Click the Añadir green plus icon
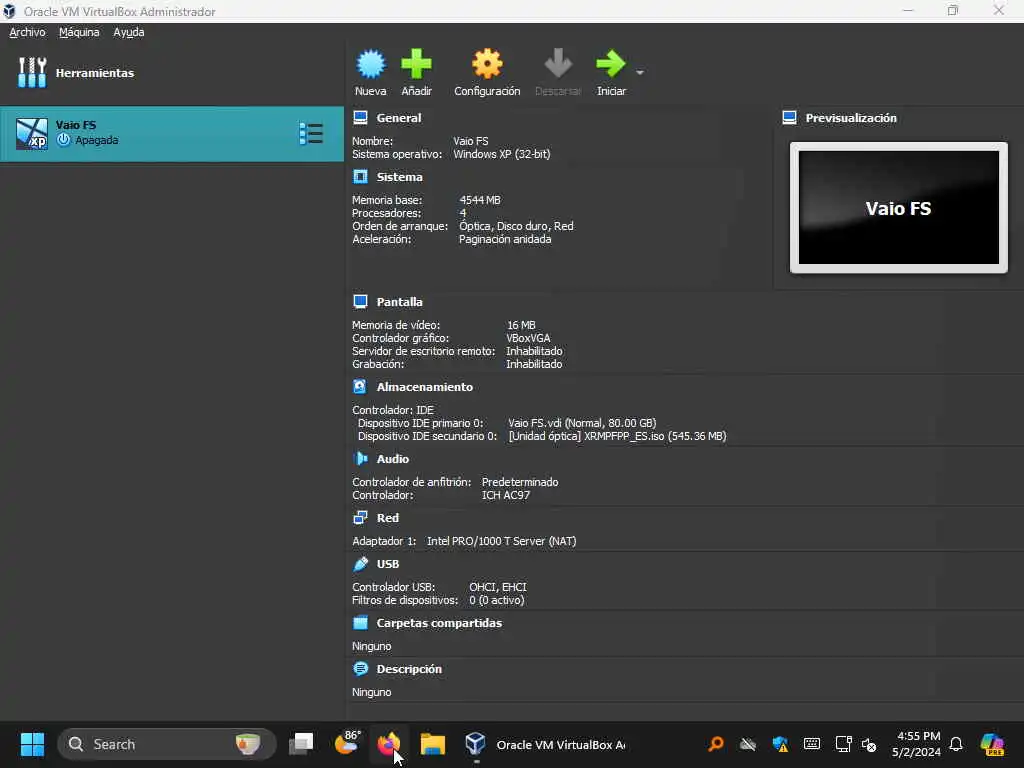 pos(416,64)
